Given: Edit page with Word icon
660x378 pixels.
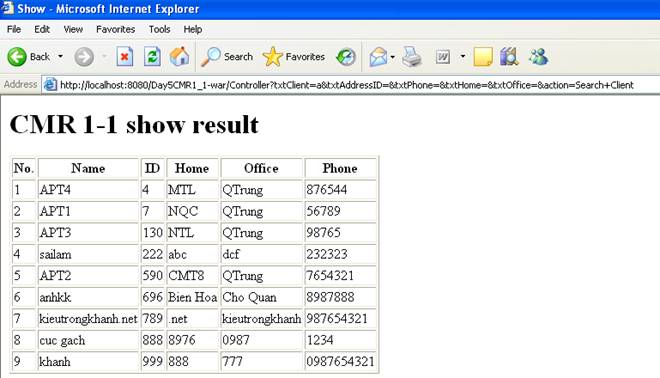Looking at the screenshot, I should [443, 57].
